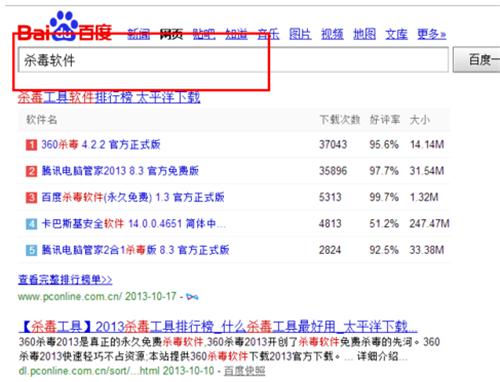Select rating value 95.6%

click(x=384, y=144)
